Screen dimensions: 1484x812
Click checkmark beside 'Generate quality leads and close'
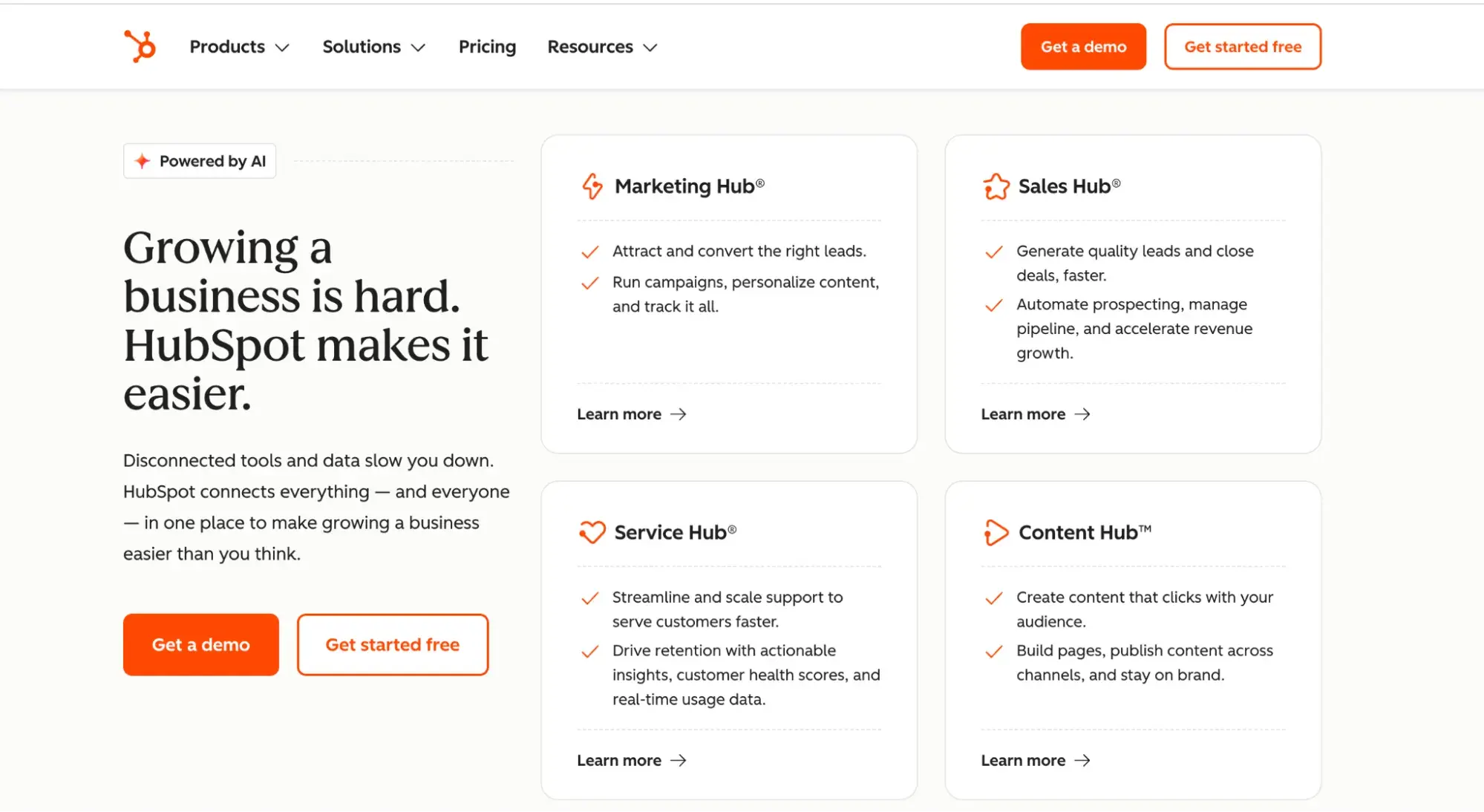click(x=994, y=252)
